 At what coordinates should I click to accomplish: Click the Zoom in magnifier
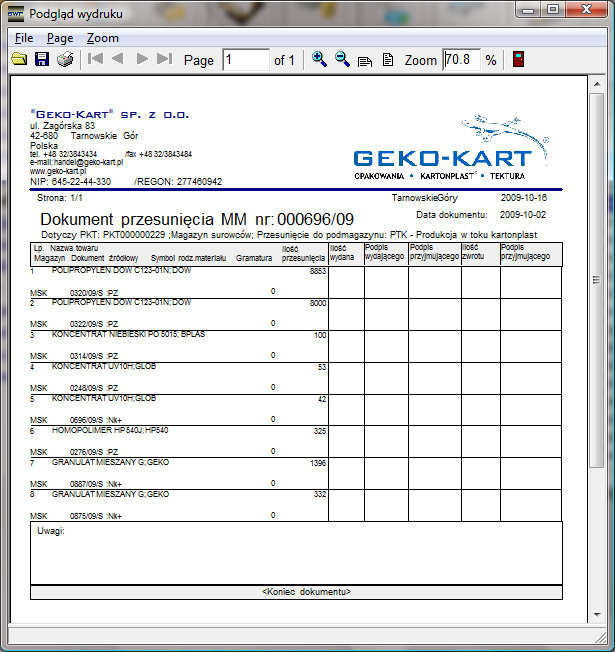click(x=319, y=60)
